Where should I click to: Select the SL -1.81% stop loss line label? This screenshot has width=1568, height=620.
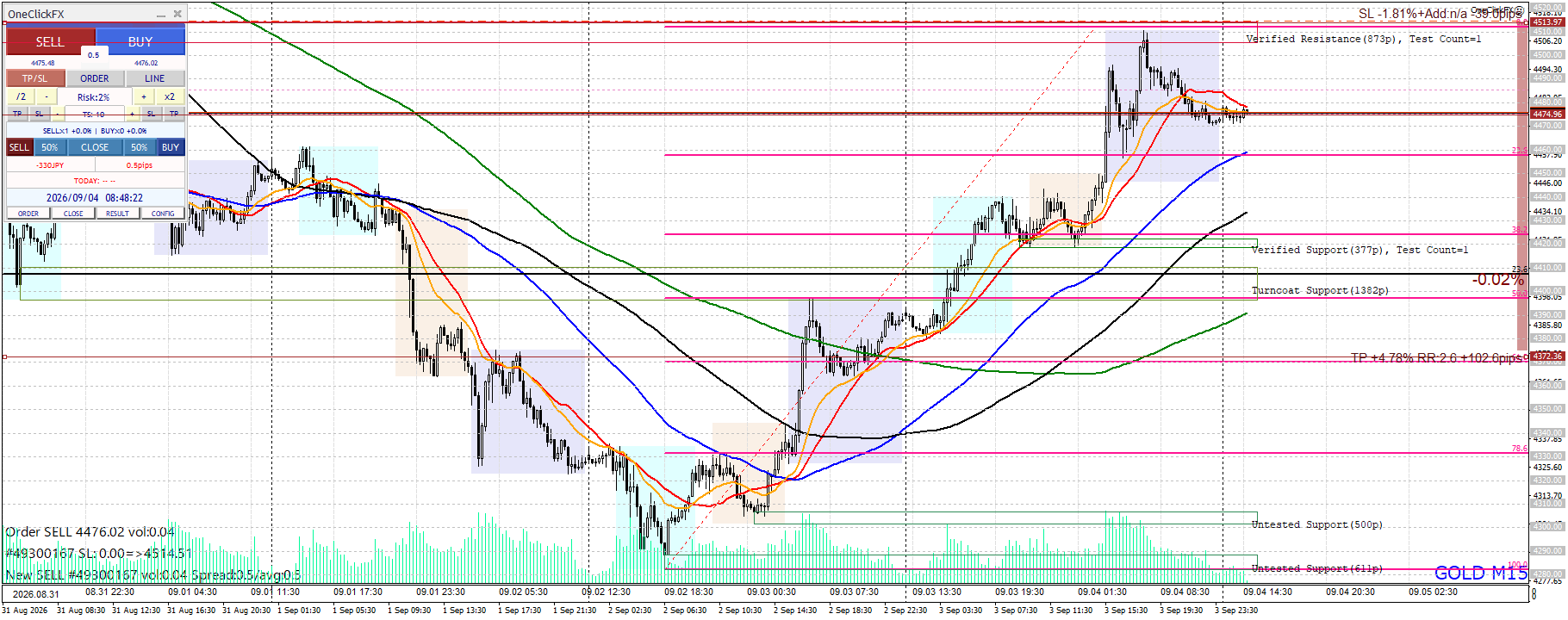click(1440, 14)
